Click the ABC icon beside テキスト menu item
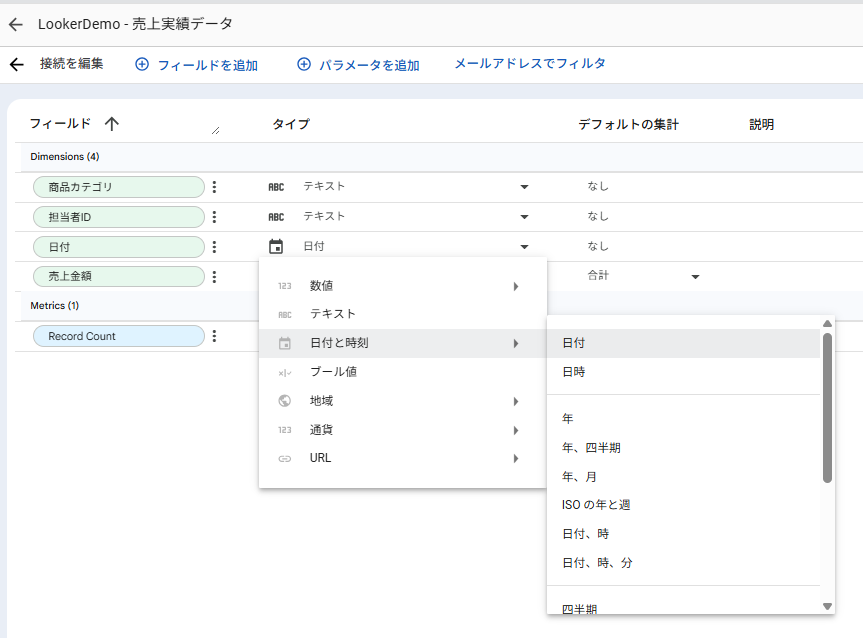 (285, 315)
